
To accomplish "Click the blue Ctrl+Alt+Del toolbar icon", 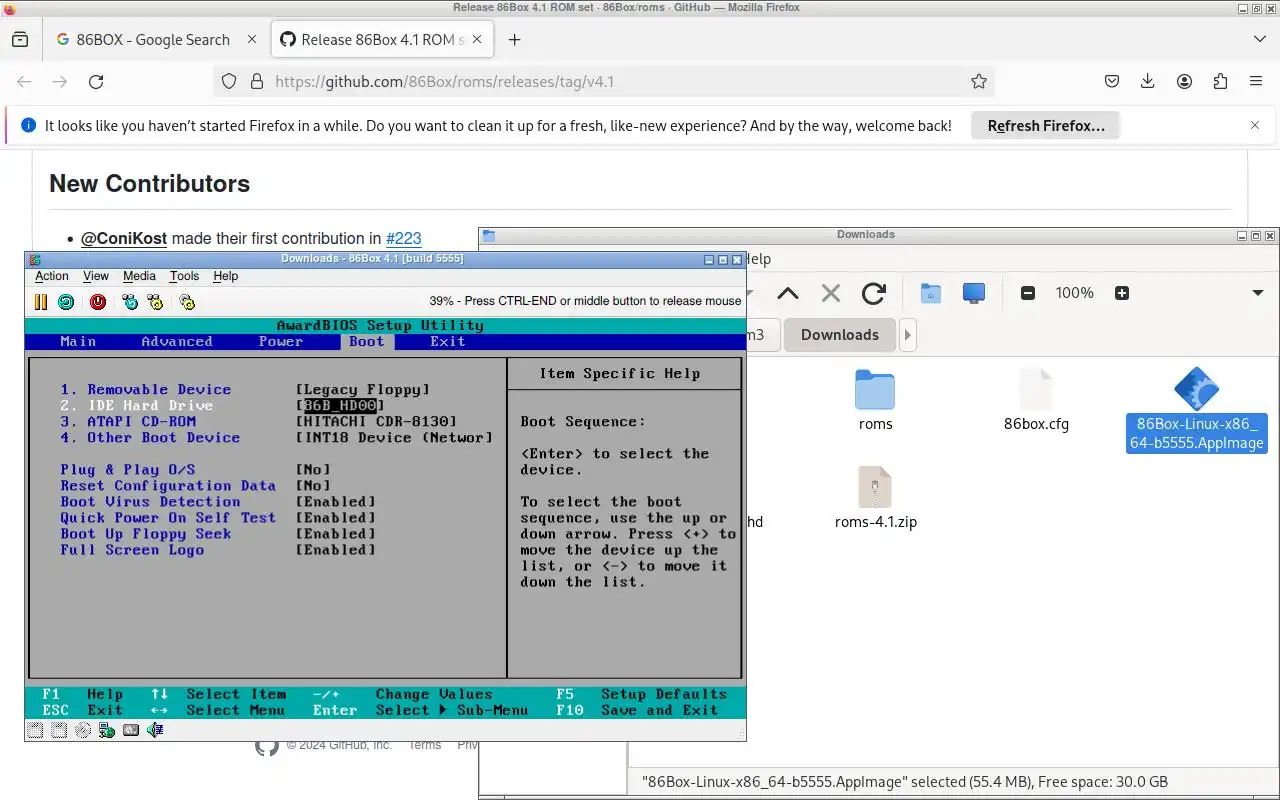I will point(130,301).
